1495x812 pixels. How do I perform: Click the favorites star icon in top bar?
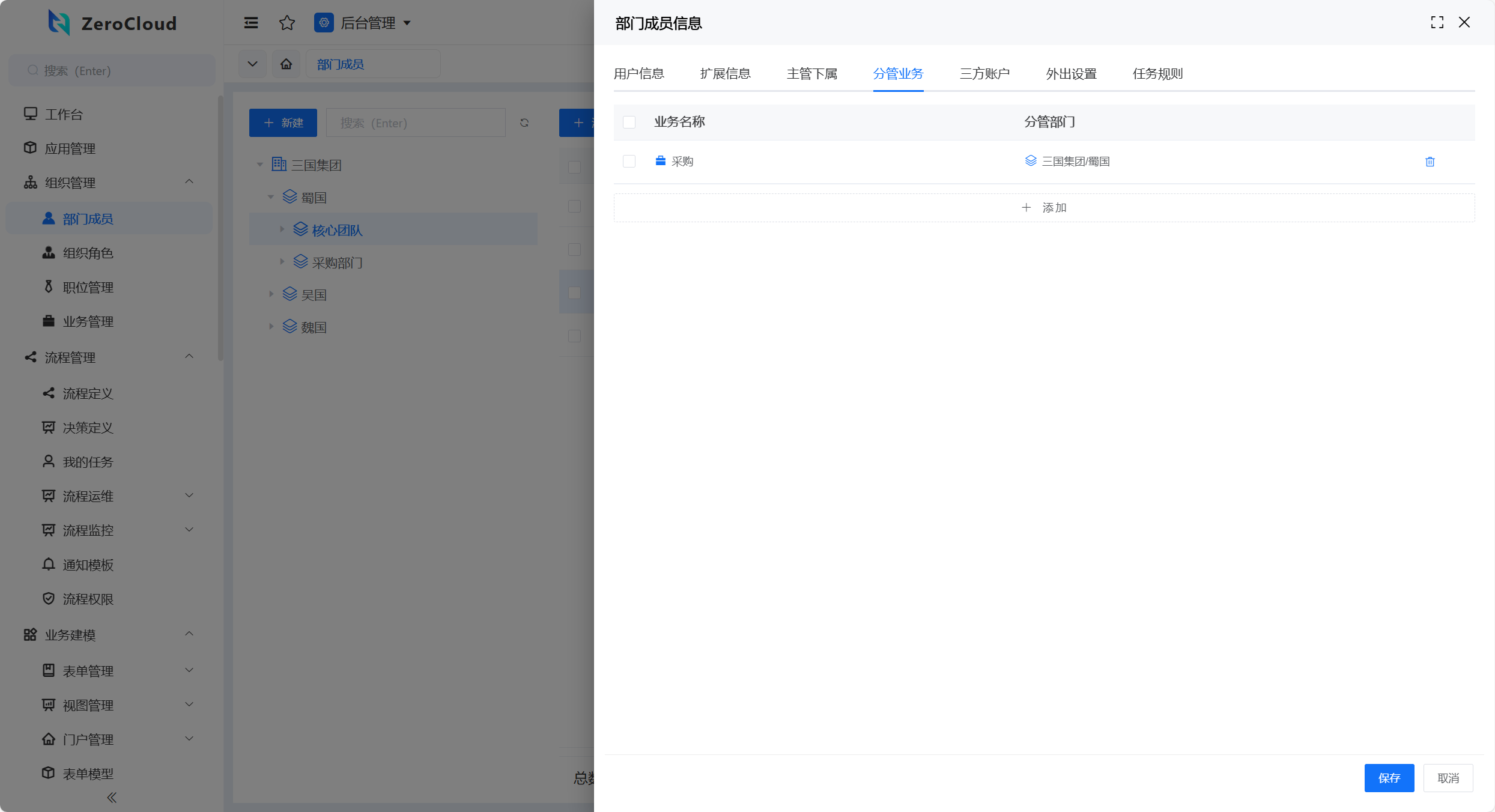[x=287, y=23]
